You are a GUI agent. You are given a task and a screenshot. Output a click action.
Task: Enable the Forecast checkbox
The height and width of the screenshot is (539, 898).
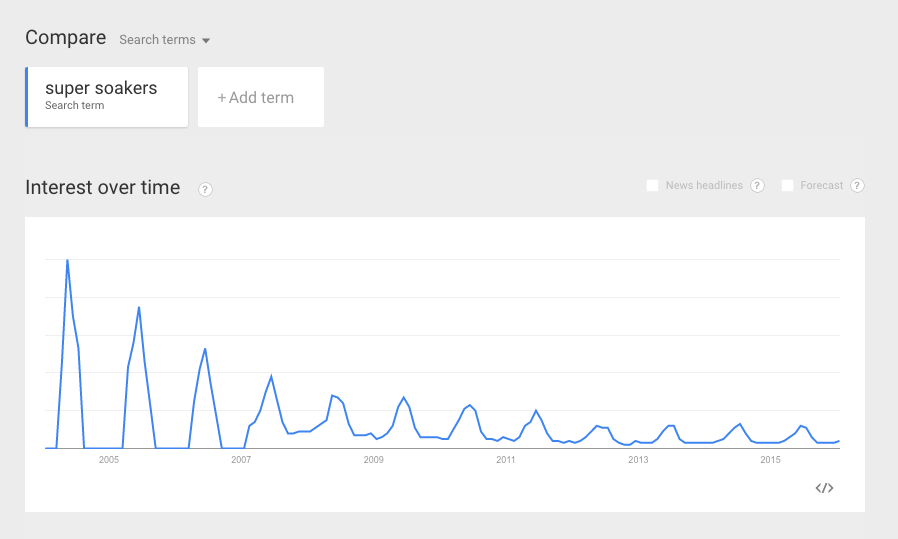point(787,186)
